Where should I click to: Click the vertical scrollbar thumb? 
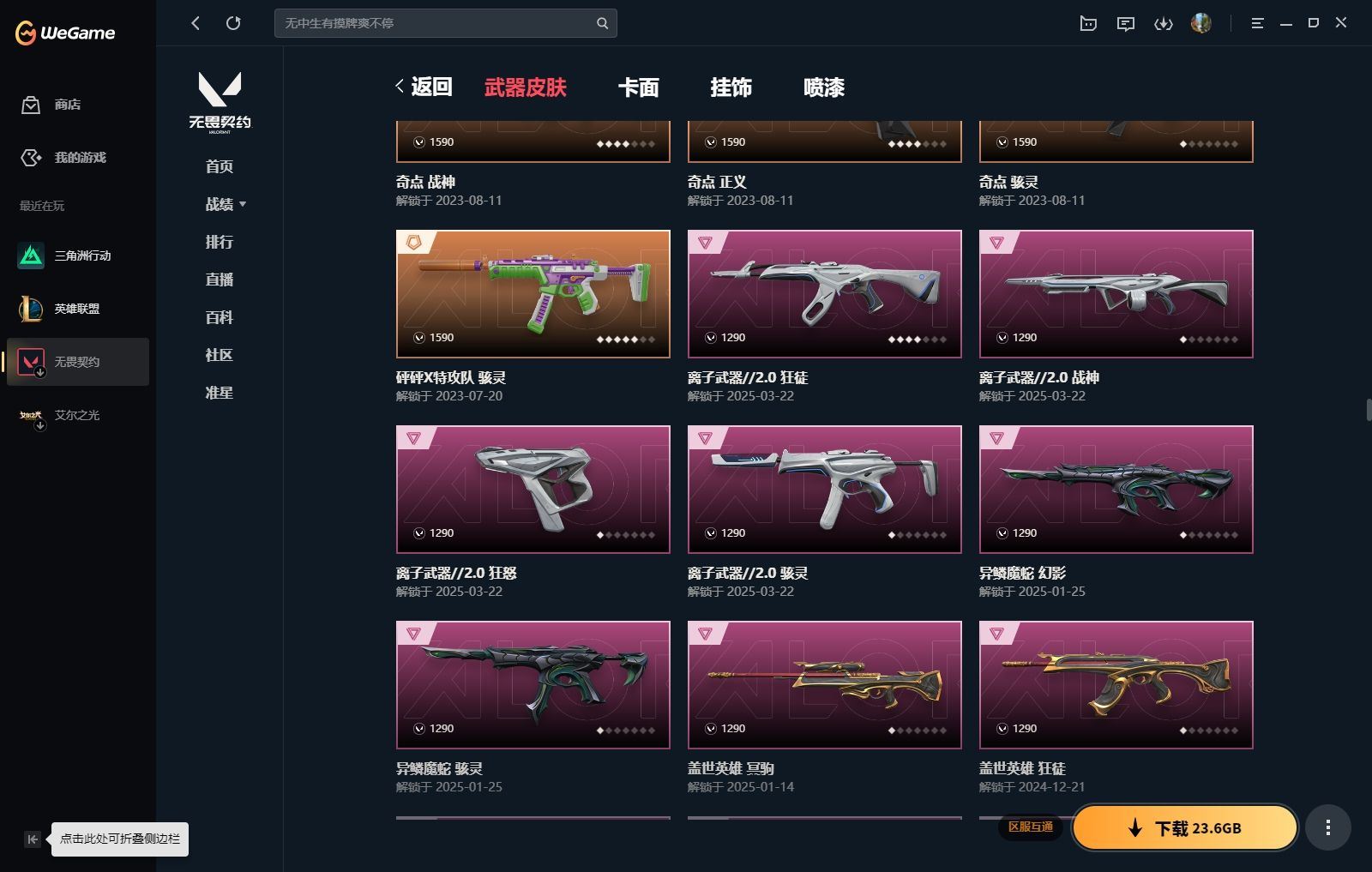[x=1369, y=409]
